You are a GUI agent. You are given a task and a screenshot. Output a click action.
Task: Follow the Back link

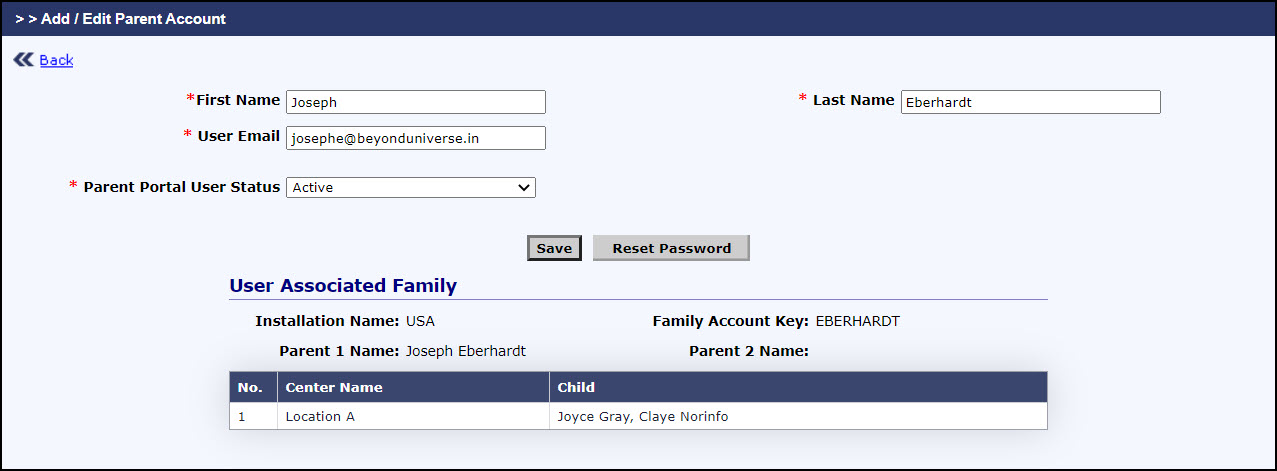(56, 60)
